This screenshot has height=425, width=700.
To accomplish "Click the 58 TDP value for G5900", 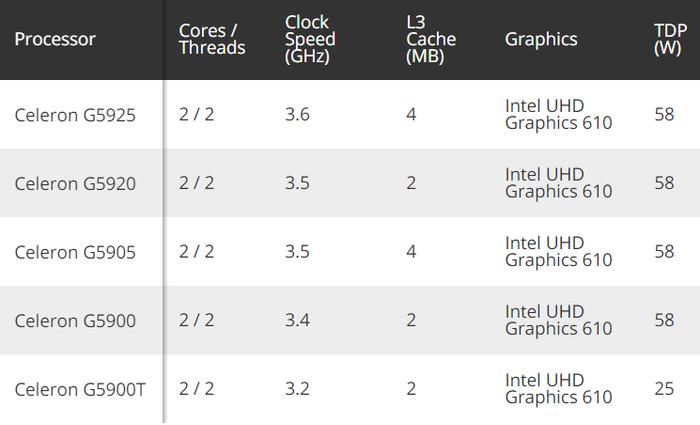I will click(x=664, y=320).
